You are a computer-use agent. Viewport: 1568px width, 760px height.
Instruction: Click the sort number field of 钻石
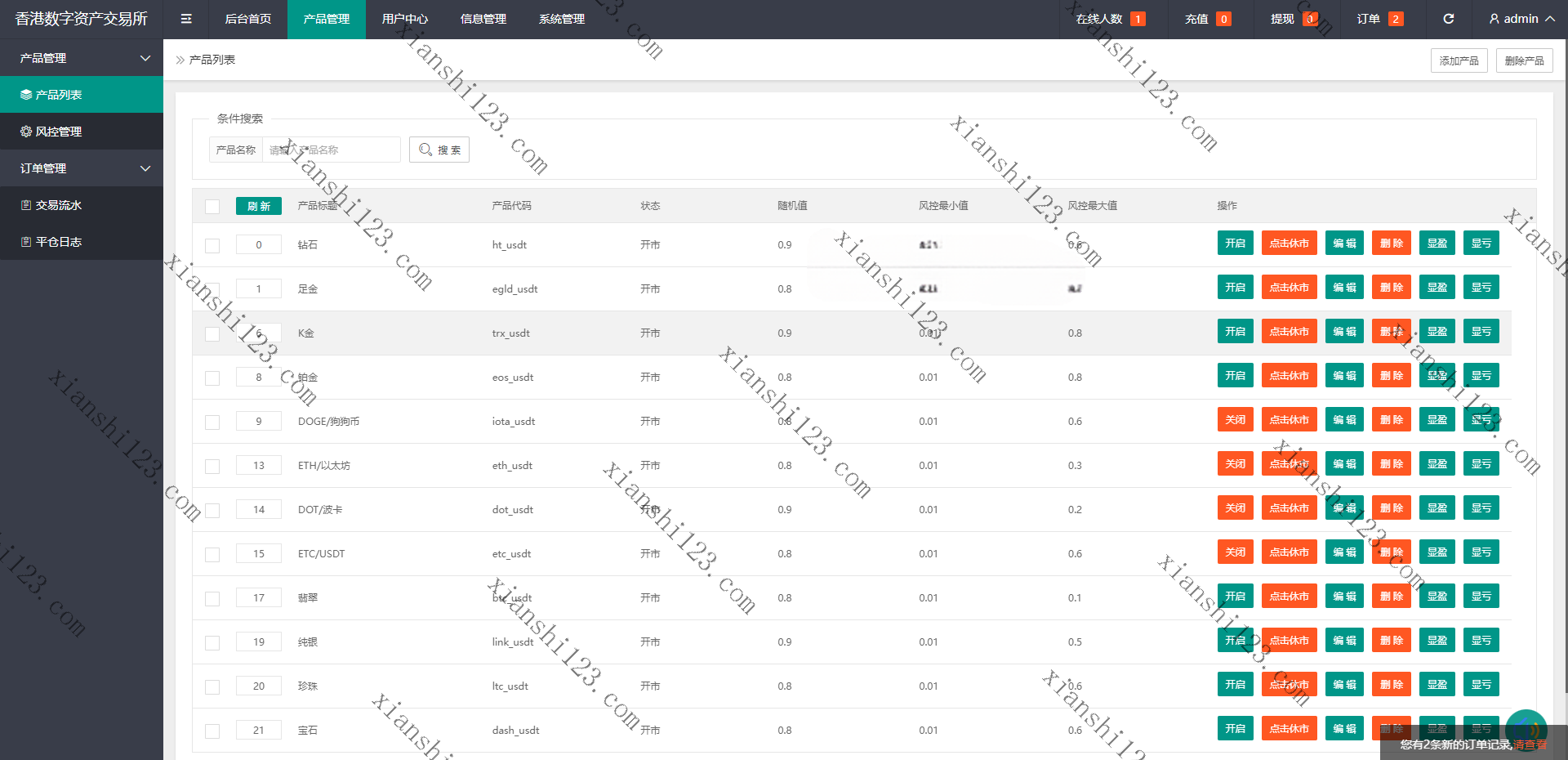click(x=259, y=245)
